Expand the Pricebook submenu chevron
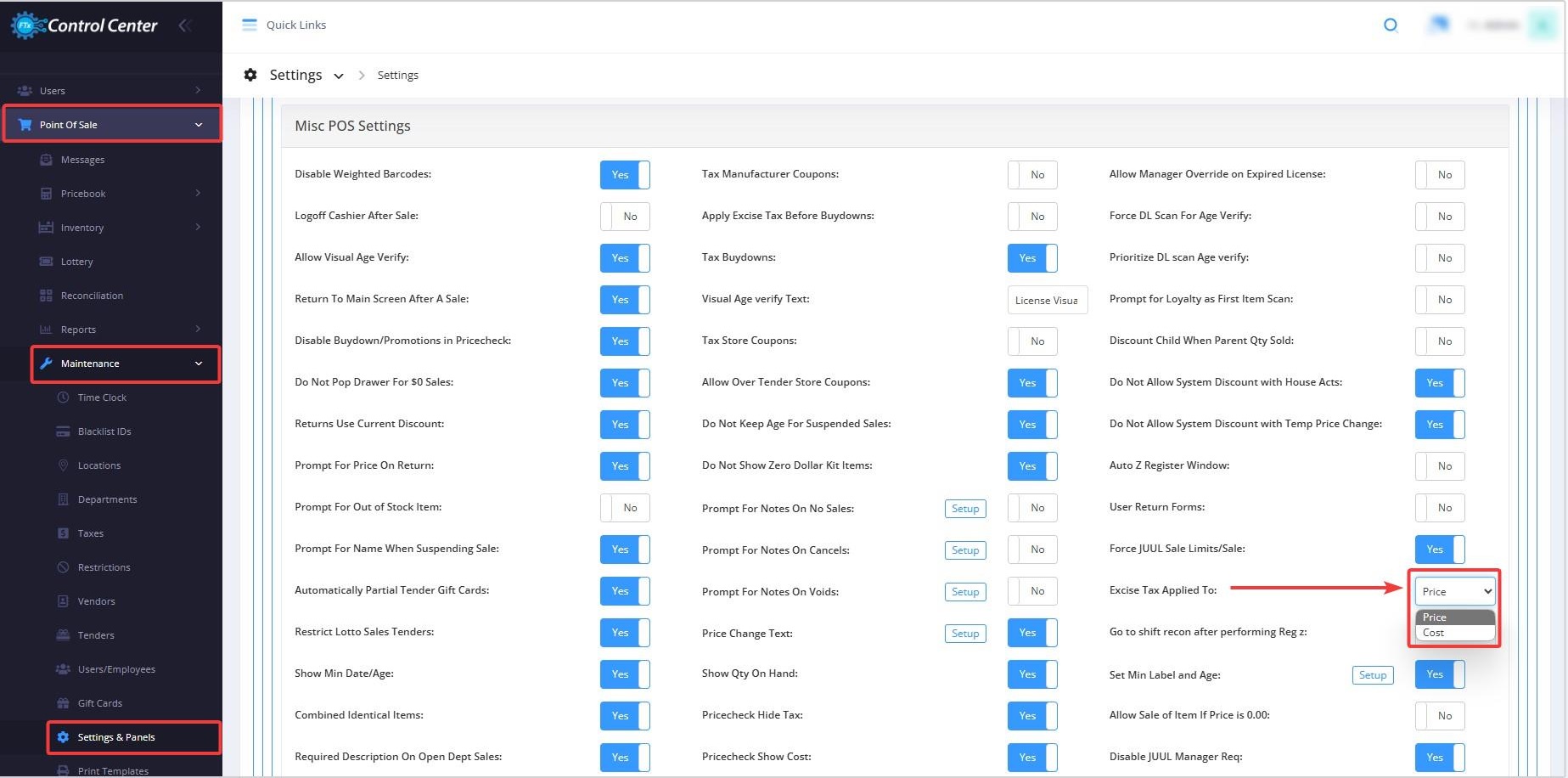Viewport: 1568px width, 778px height. [x=198, y=193]
